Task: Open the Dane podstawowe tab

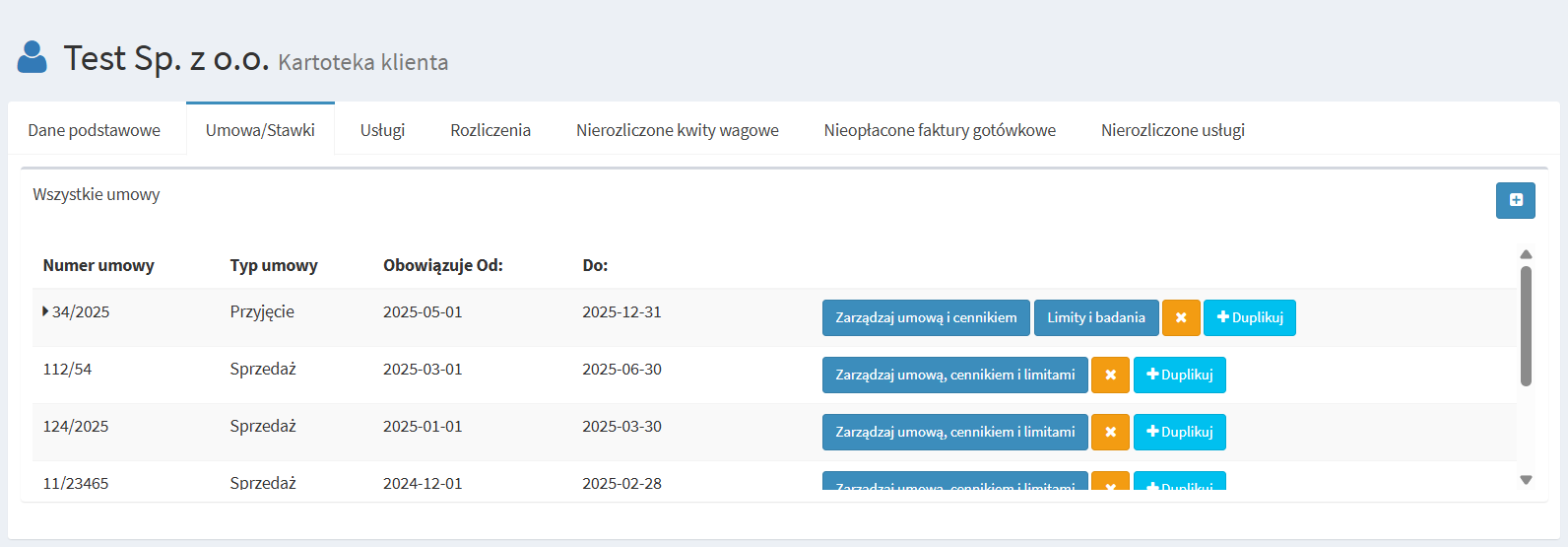Action: [95, 130]
